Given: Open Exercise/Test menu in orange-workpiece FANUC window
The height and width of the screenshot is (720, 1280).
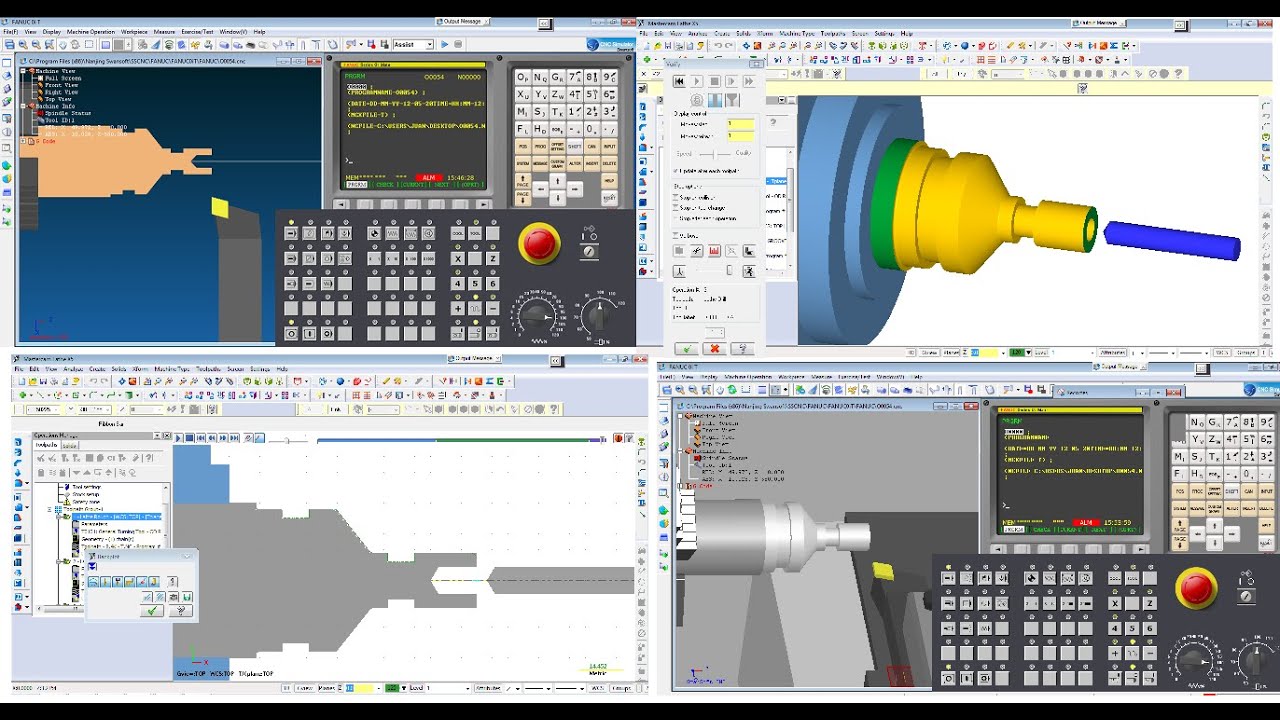Looking at the screenshot, I should pyautogui.click(x=198, y=32).
